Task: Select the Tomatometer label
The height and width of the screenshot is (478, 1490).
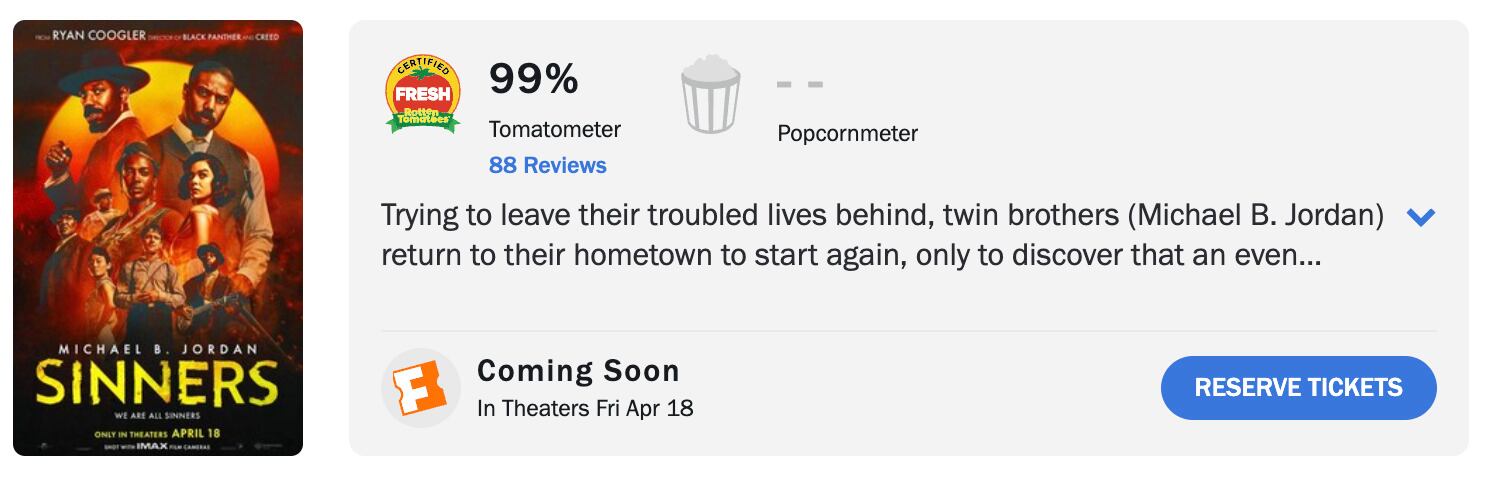Action: click(554, 130)
